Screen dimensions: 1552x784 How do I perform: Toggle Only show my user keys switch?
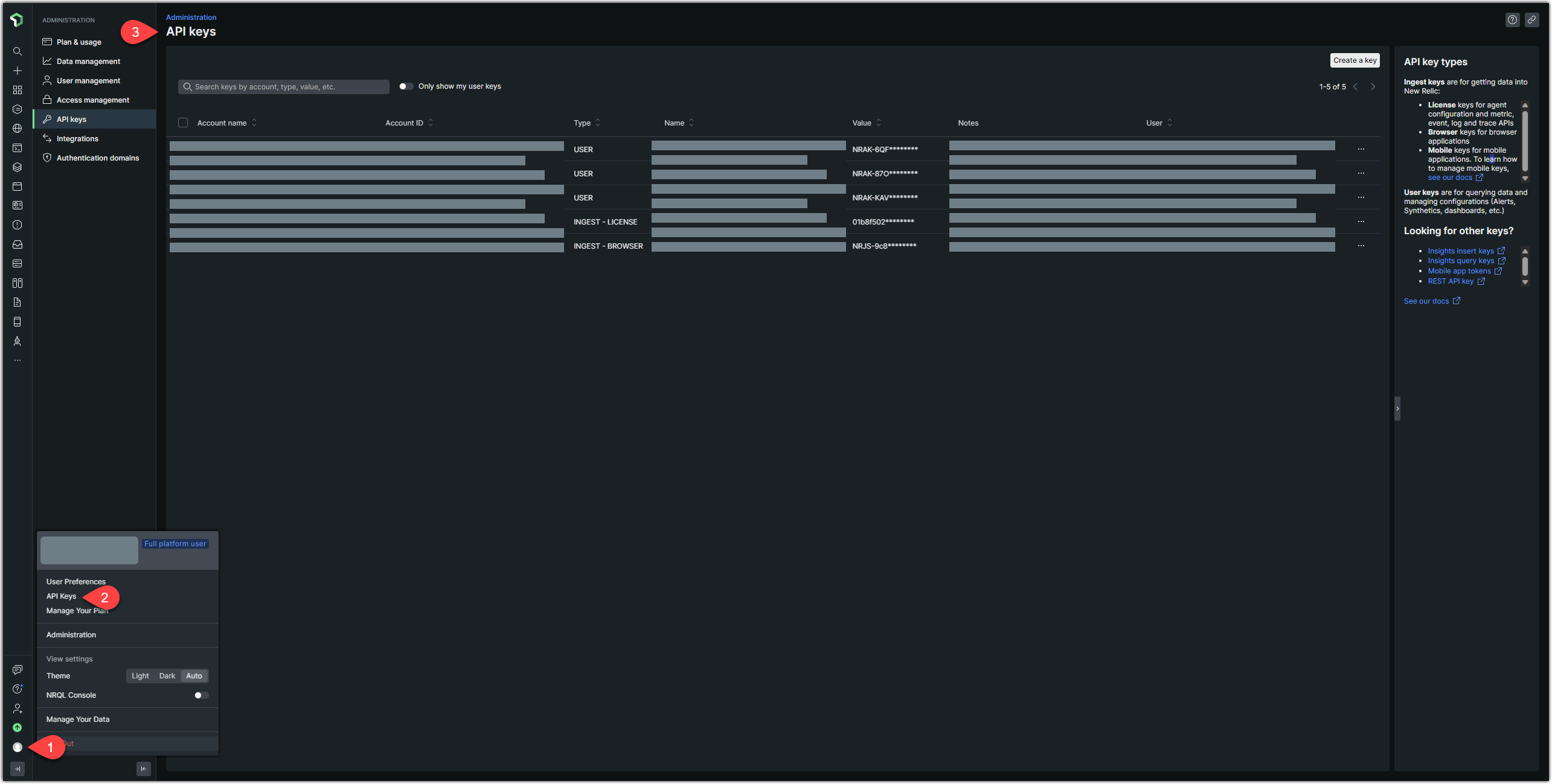406,86
